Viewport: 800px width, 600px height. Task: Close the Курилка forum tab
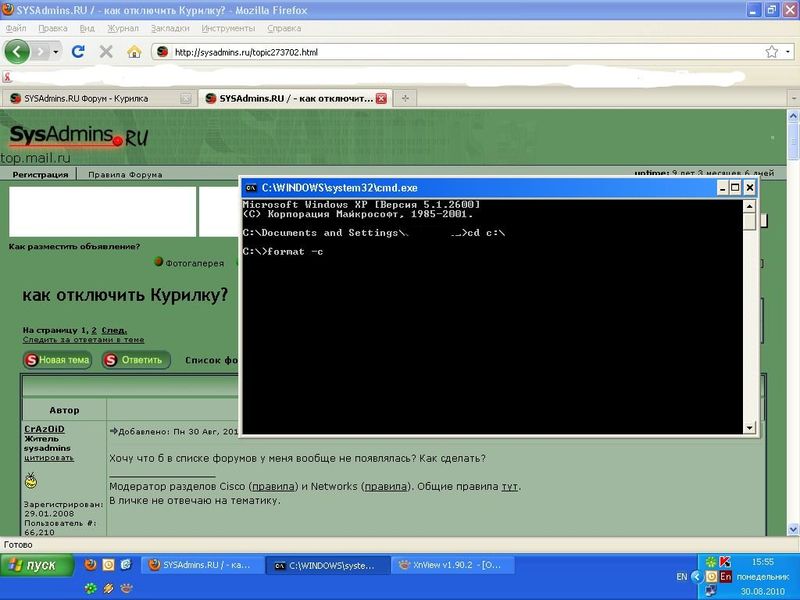(186, 98)
